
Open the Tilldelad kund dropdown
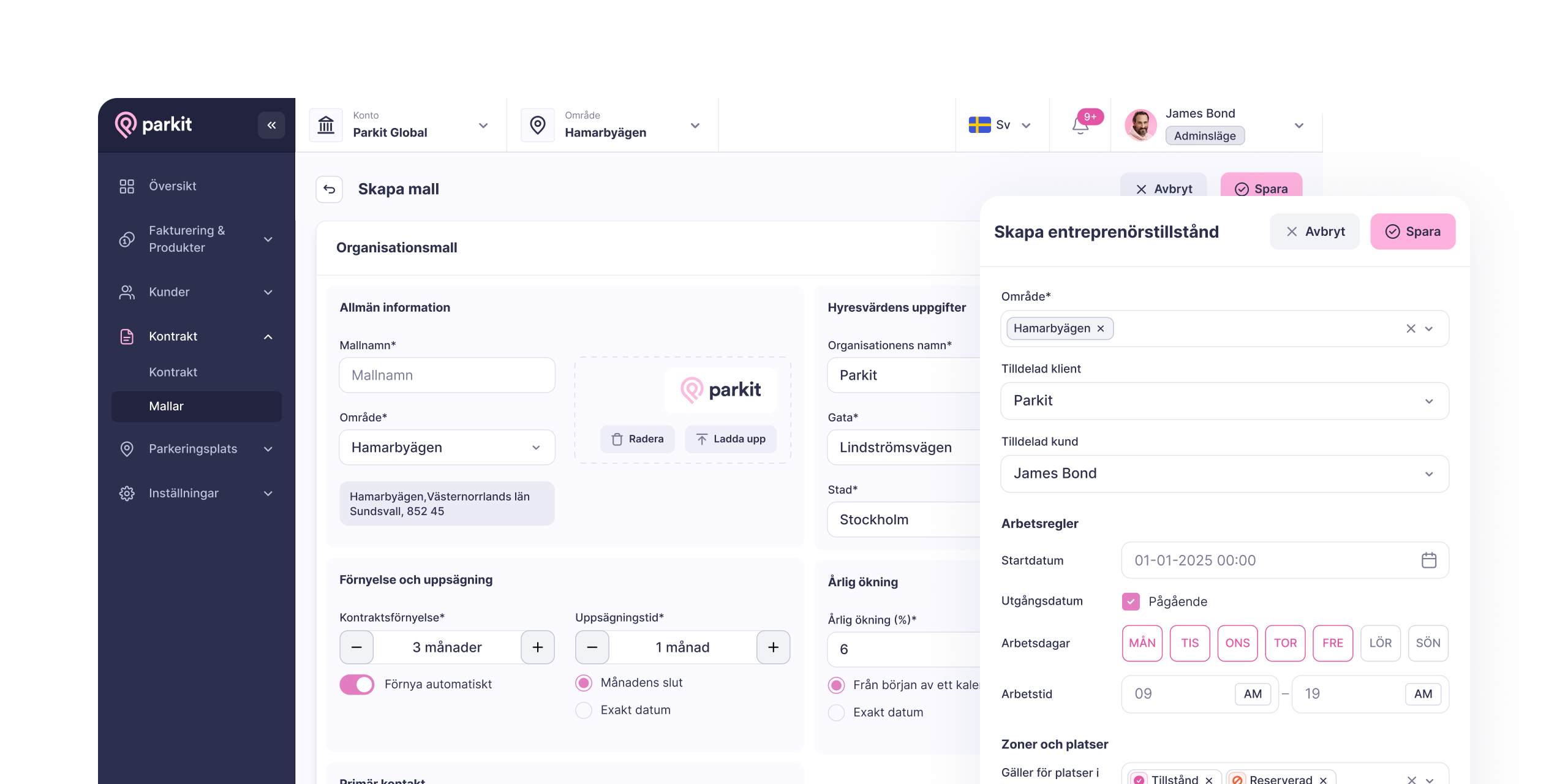tap(1224, 473)
